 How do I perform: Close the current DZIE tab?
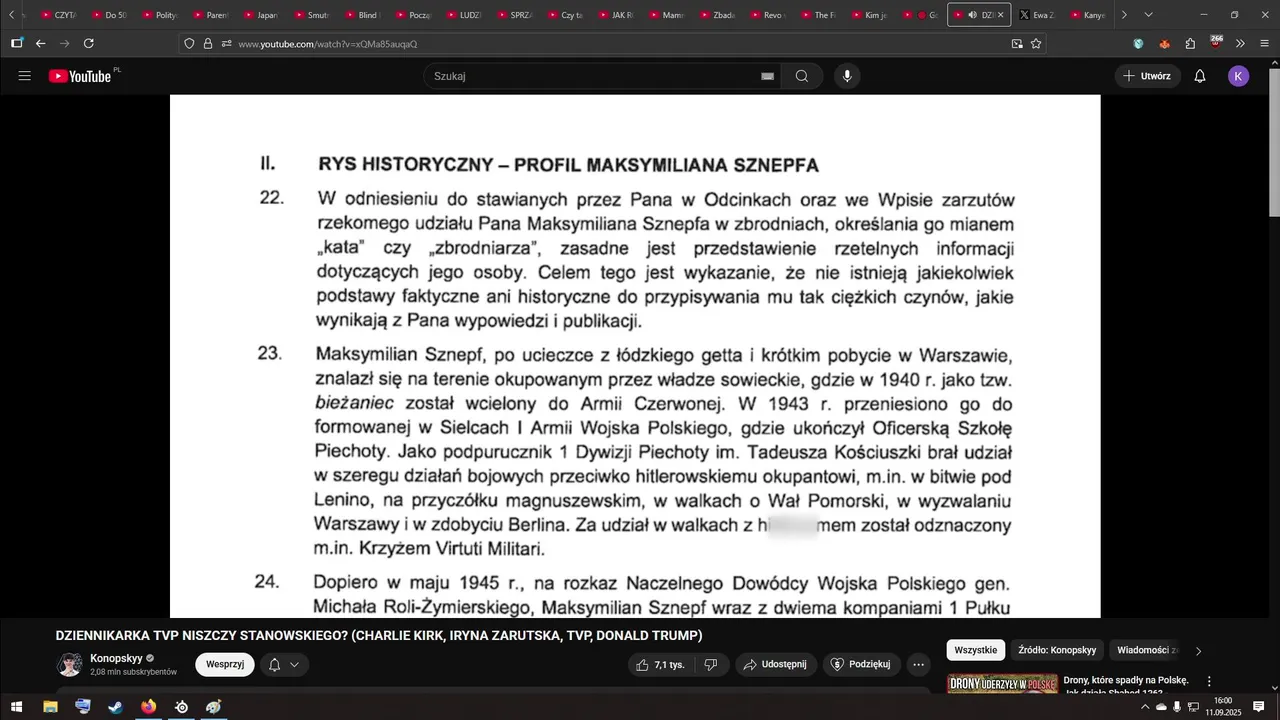point(1000,15)
